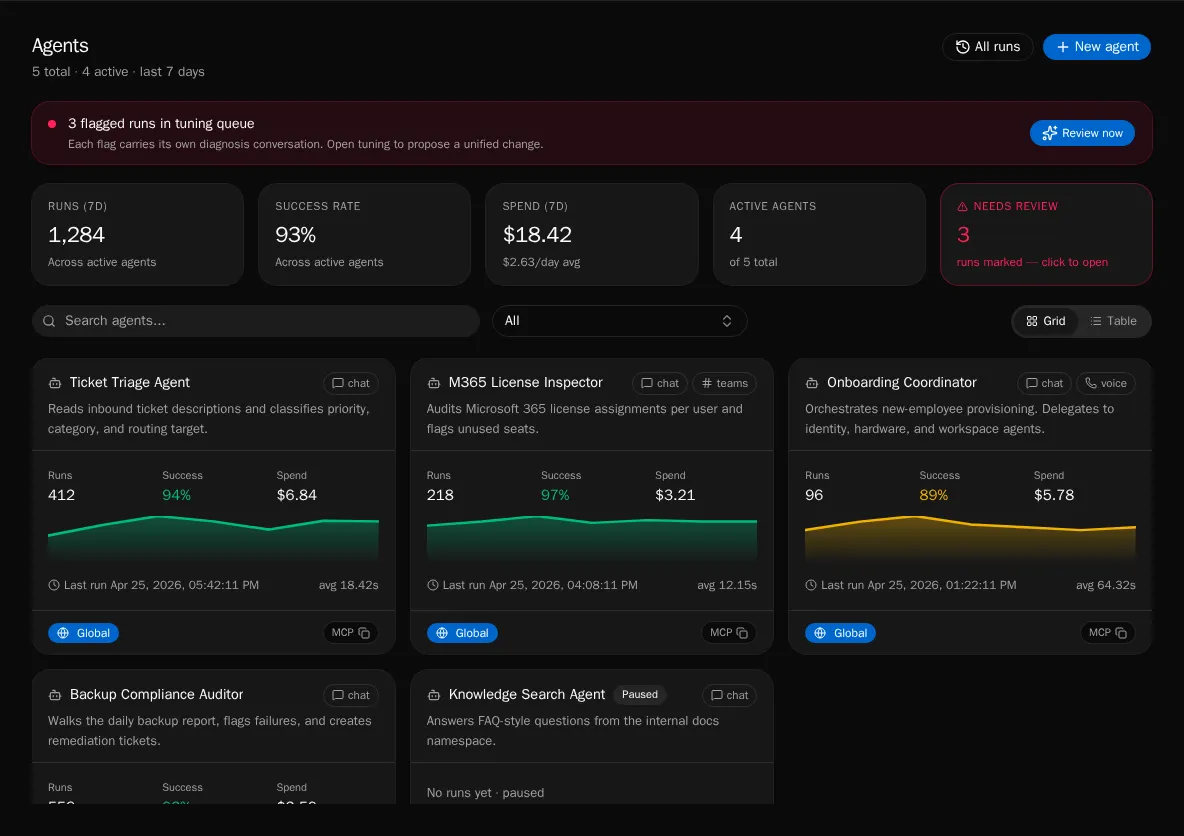Click the chat tag on Ticket Triage Agent
Screen dimensions: 1184x836
click(351, 384)
